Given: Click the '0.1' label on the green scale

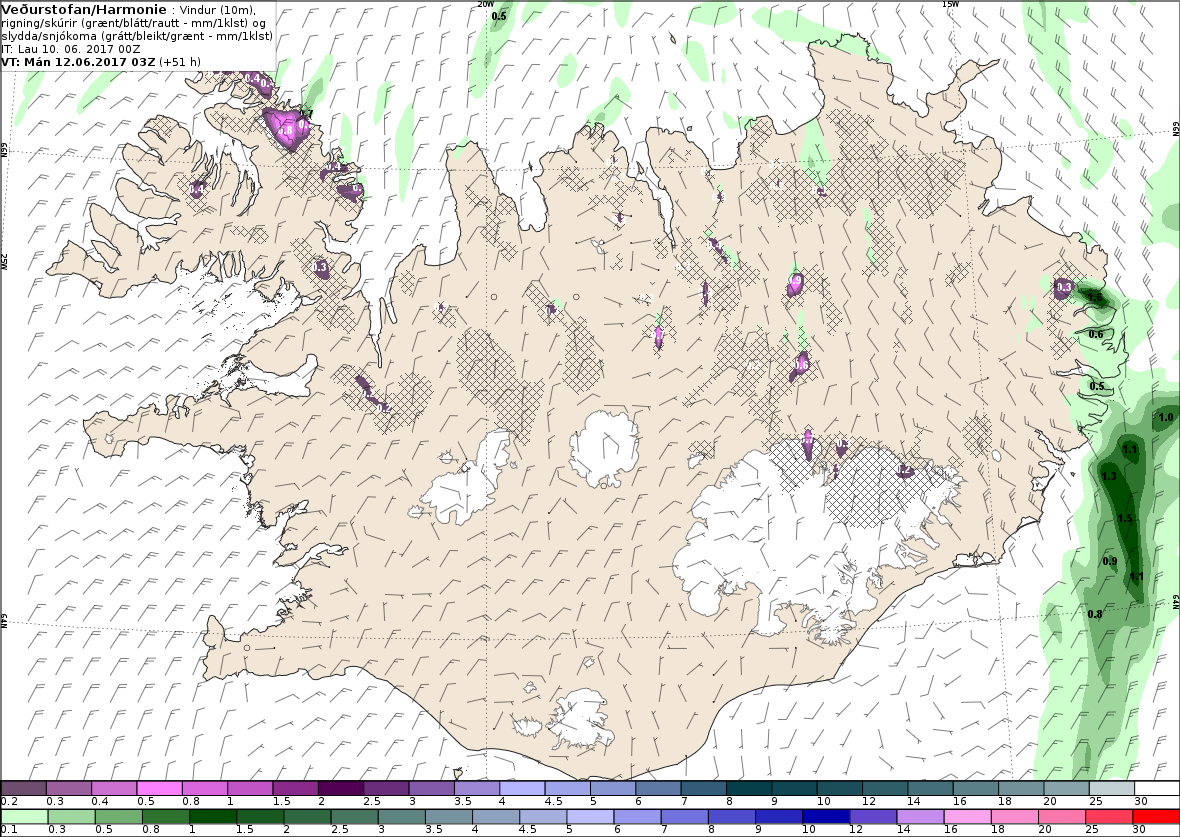Looking at the screenshot, I should [x=10, y=829].
